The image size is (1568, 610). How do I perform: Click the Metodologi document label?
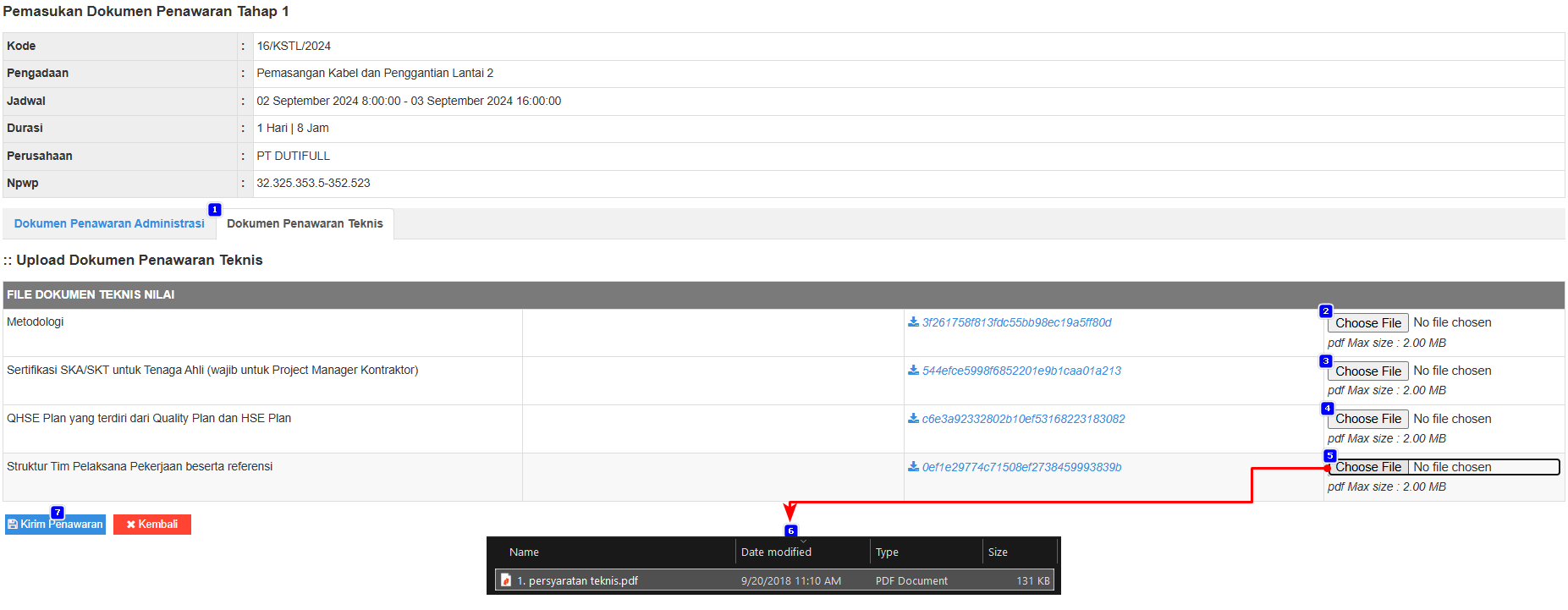[x=36, y=321]
